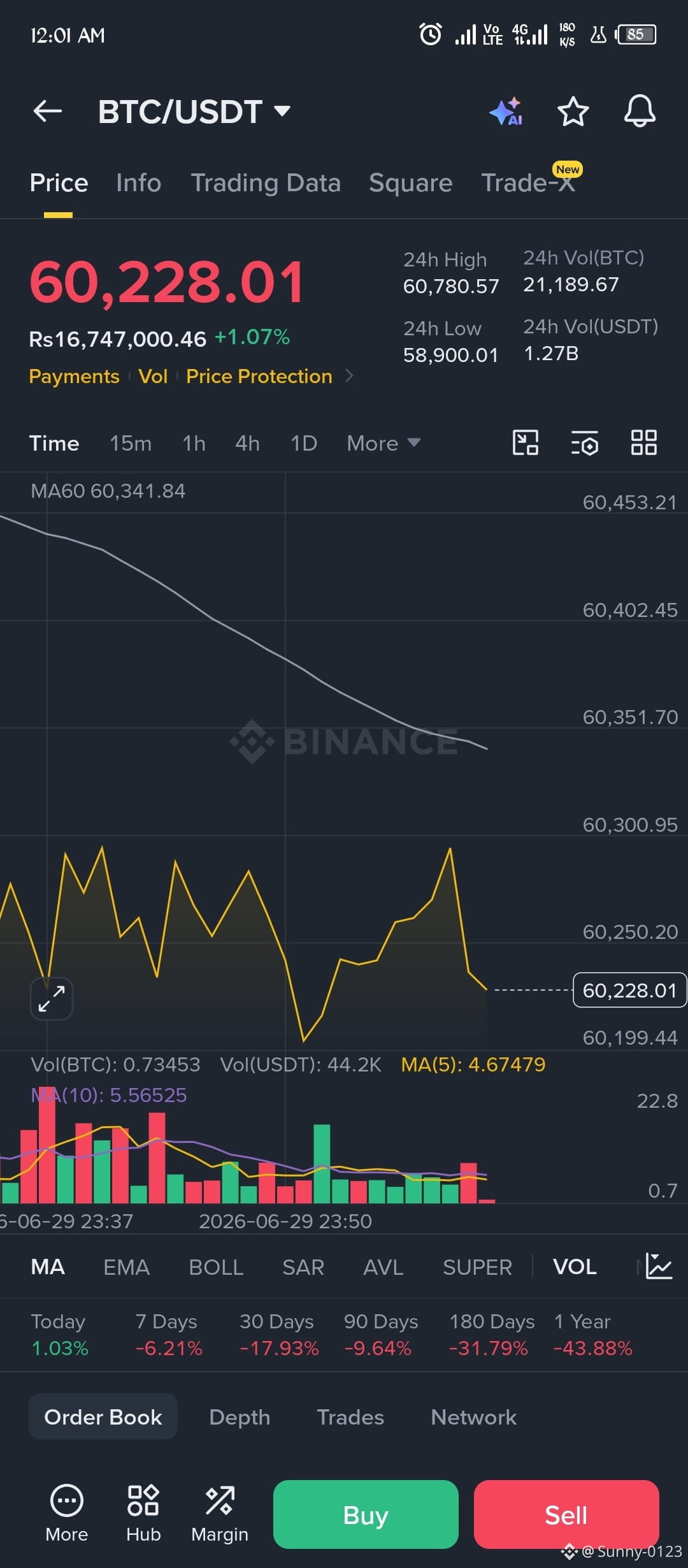Viewport: 688px width, 1568px height.
Task: Select the 1D chart interval
Action: [304, 443]
